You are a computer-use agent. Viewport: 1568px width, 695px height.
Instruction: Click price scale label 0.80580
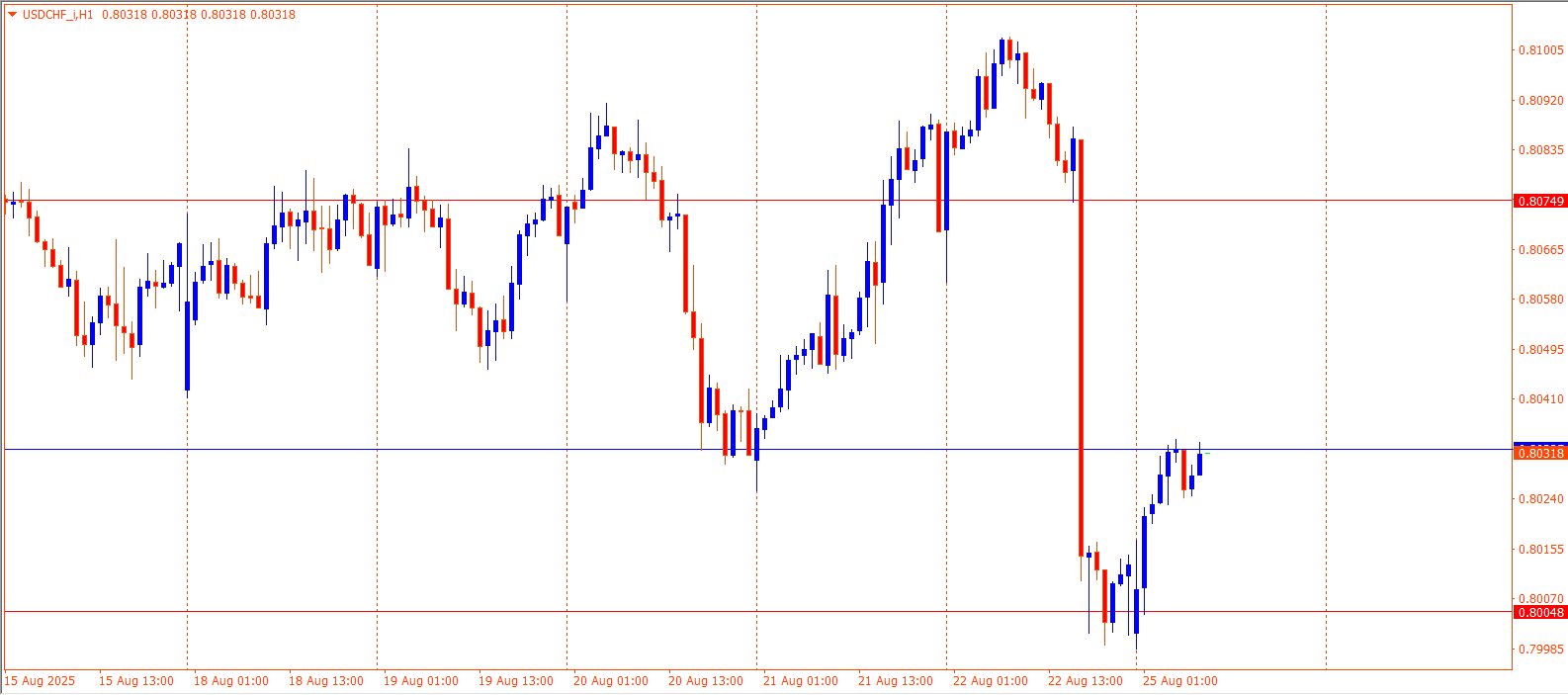(1541, 300)
